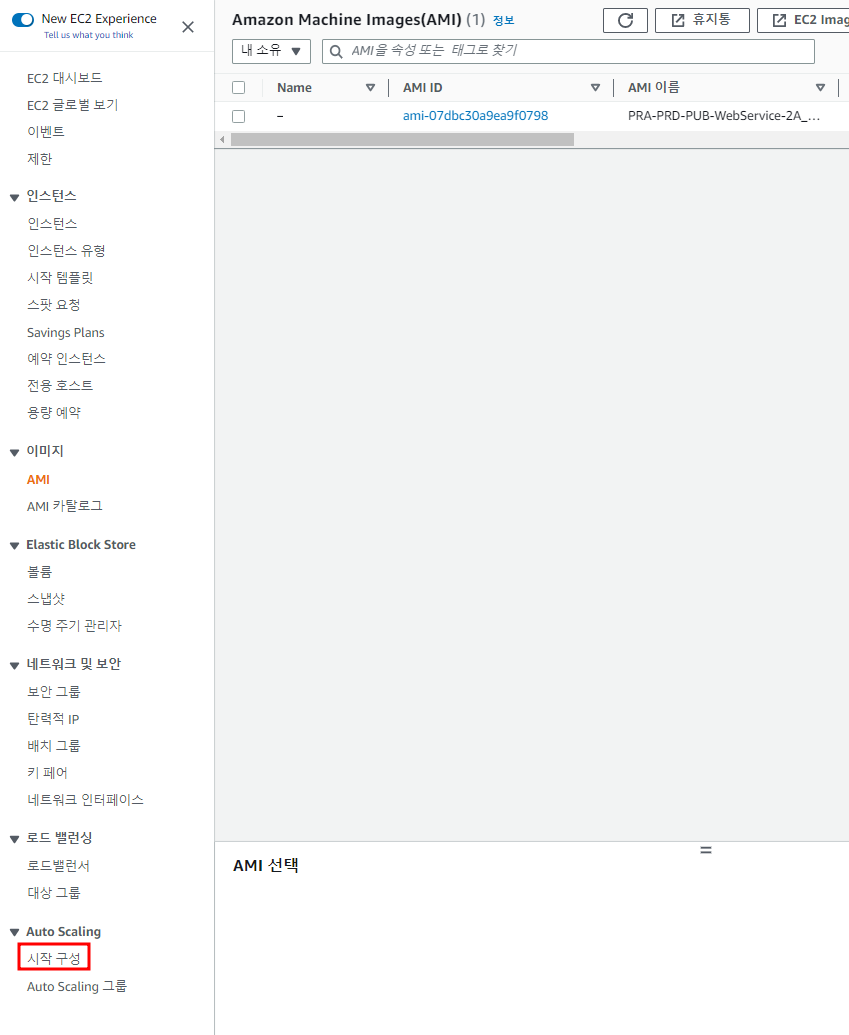Open 용량 예약

click(53, 412)
